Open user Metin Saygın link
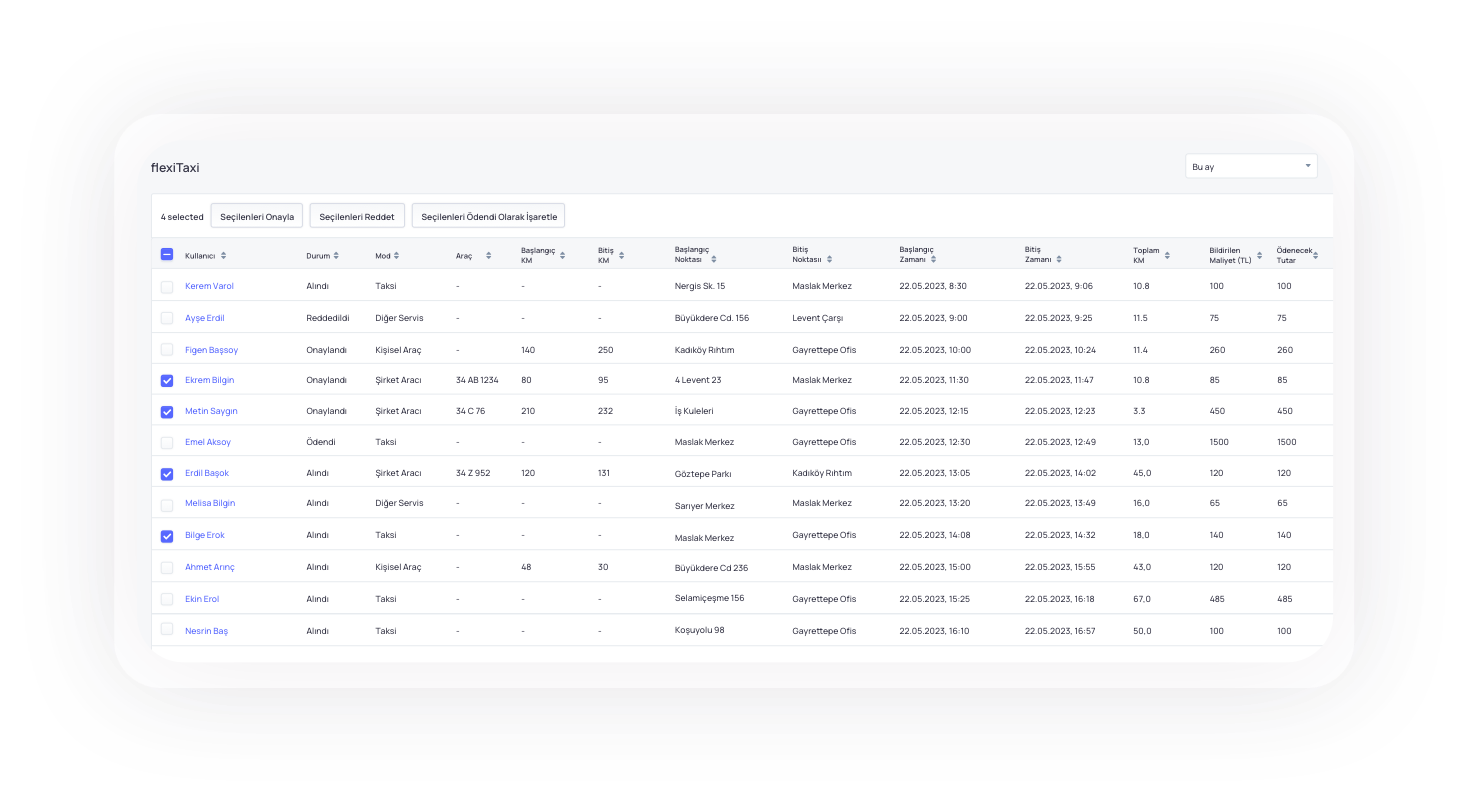This screenshot has height=802, width=1470. pyautogui.click(x=211, y=411)
